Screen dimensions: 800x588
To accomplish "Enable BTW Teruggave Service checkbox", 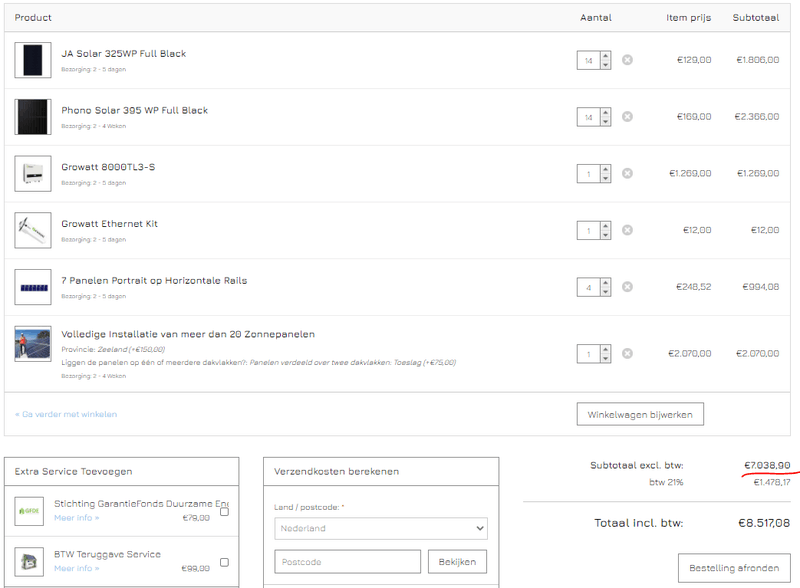I will (x=224, y=562).
